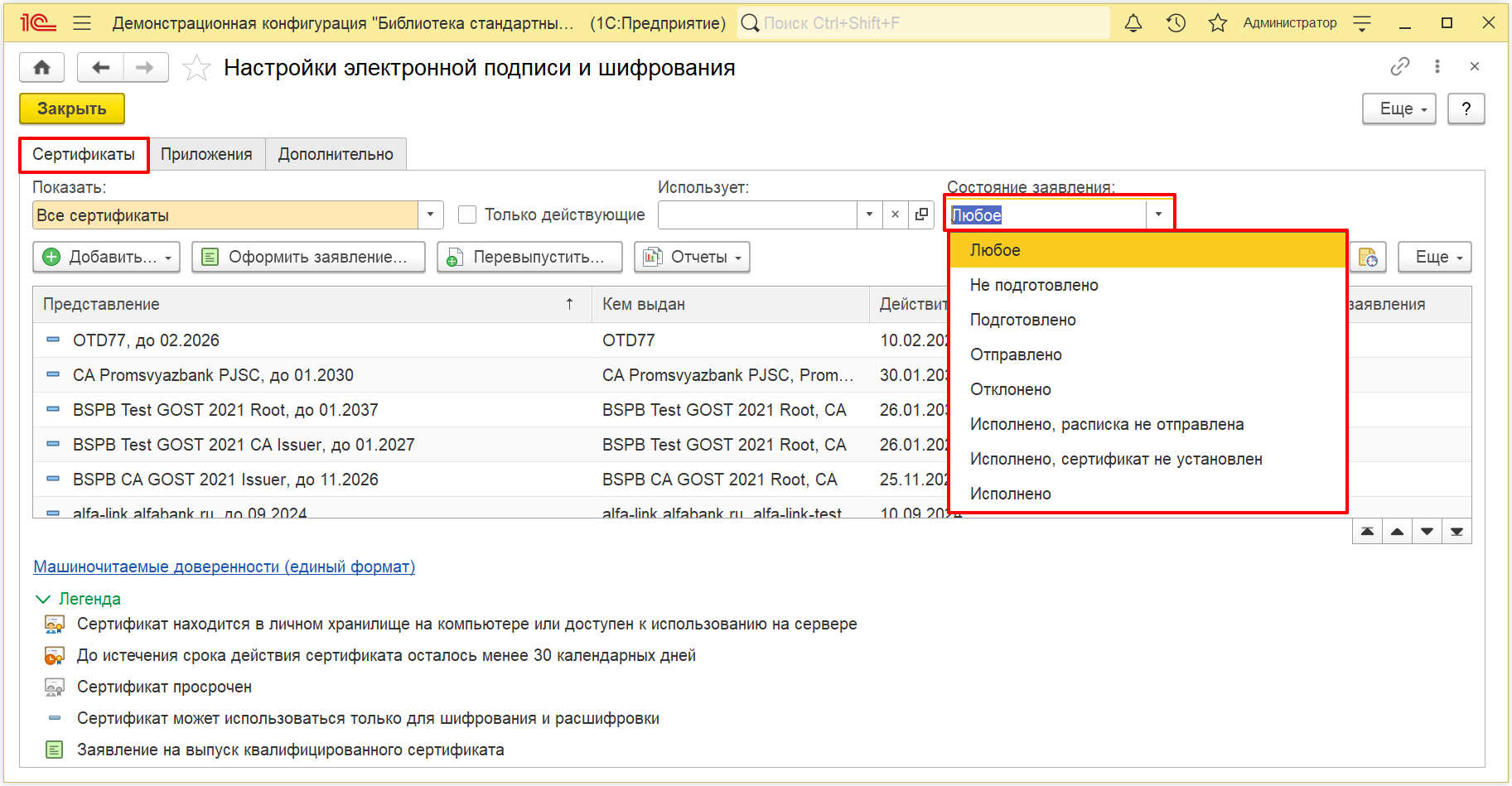Expand the Показать dropdown arrow

(430, 215)
